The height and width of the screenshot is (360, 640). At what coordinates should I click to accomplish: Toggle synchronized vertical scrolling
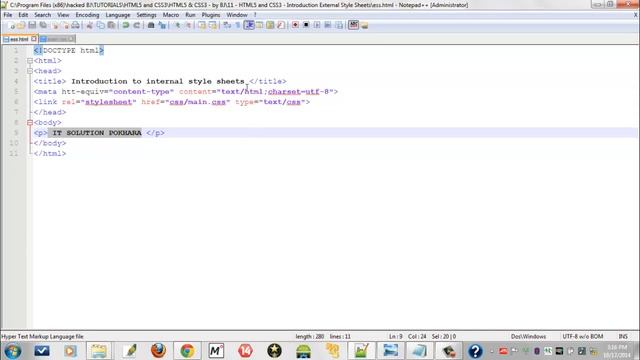[202, 25]
